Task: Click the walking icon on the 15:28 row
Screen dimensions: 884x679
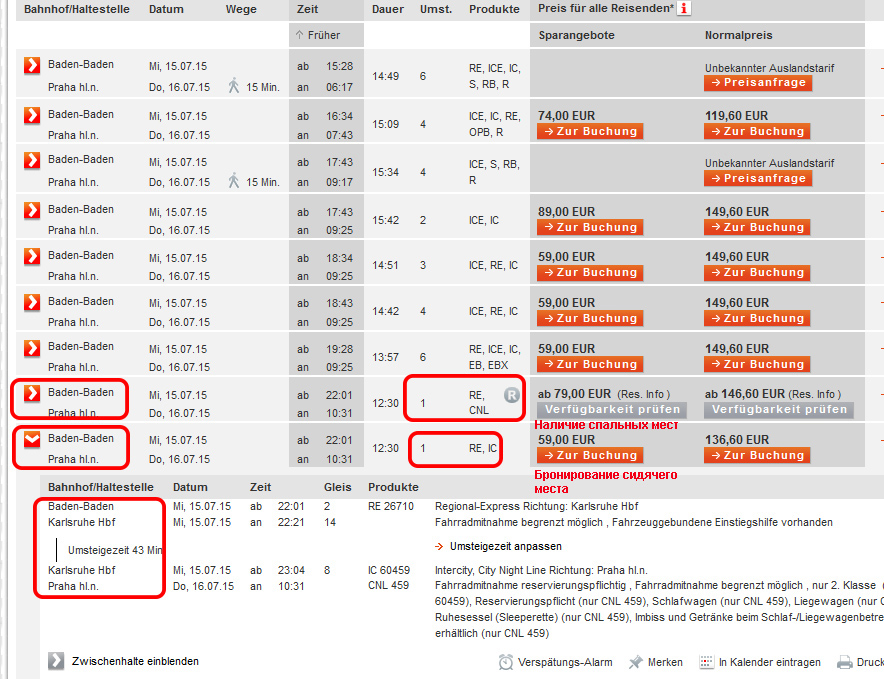Action: pyautogui.click(x=233, y=86)
